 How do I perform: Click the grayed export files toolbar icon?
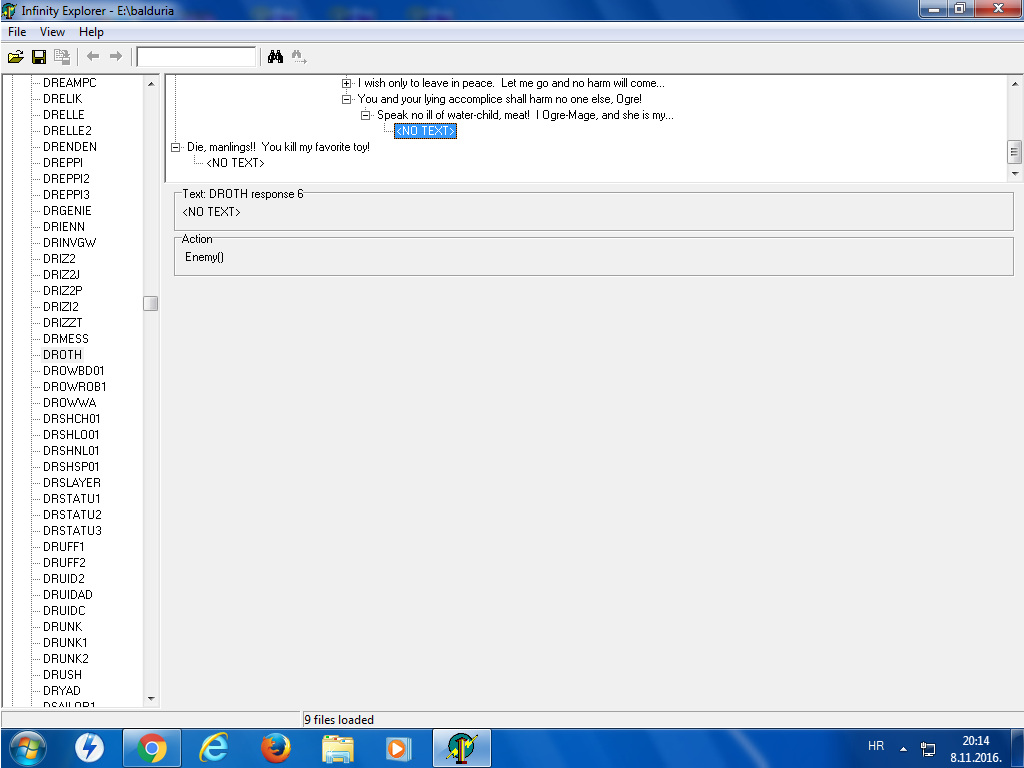click(62, 57)
